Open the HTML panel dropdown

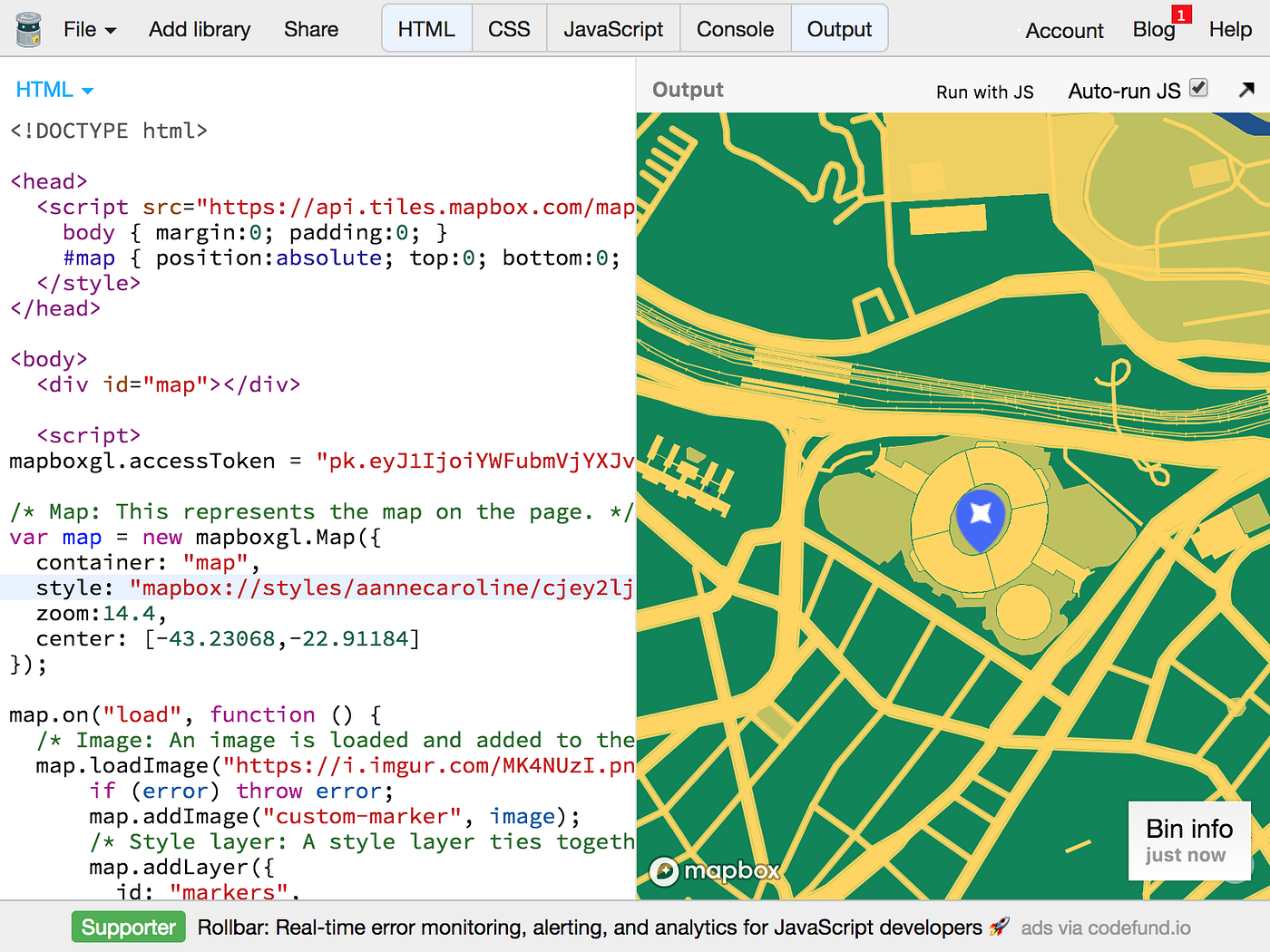[54, 90]
